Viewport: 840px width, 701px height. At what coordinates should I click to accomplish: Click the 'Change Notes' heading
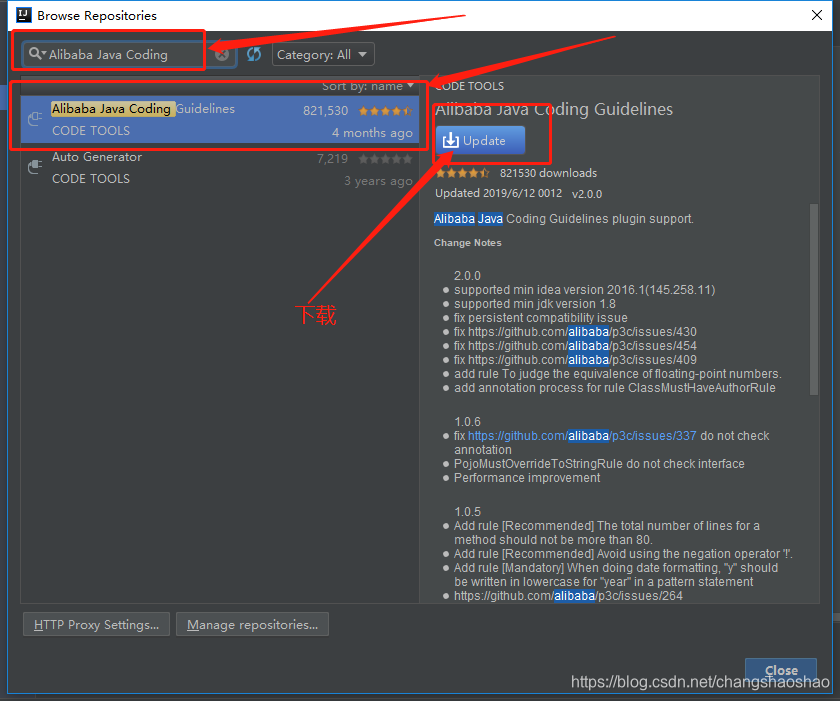(x=468, y=243)
